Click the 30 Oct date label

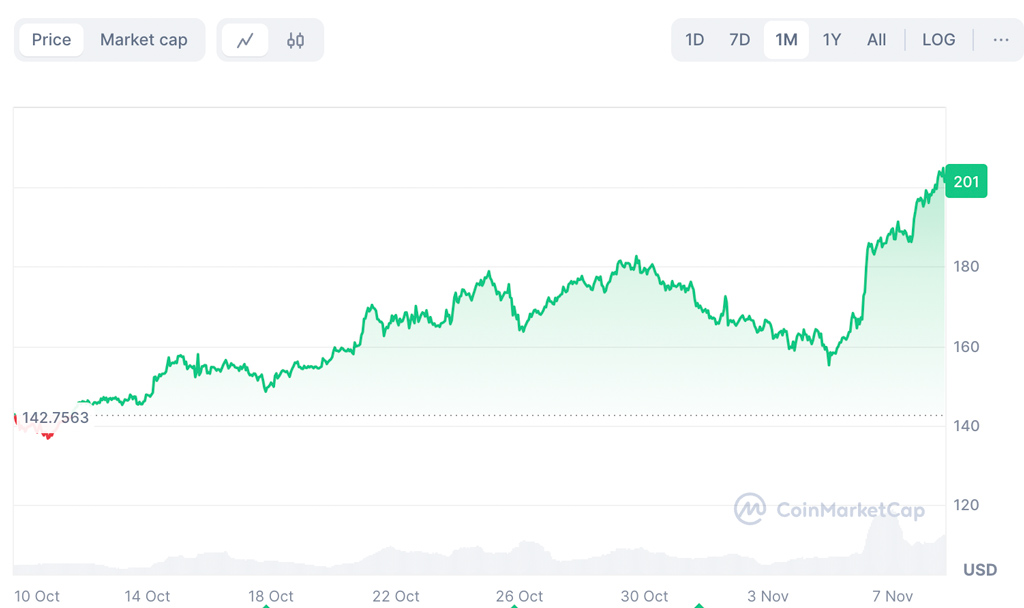tap(644, 596)
